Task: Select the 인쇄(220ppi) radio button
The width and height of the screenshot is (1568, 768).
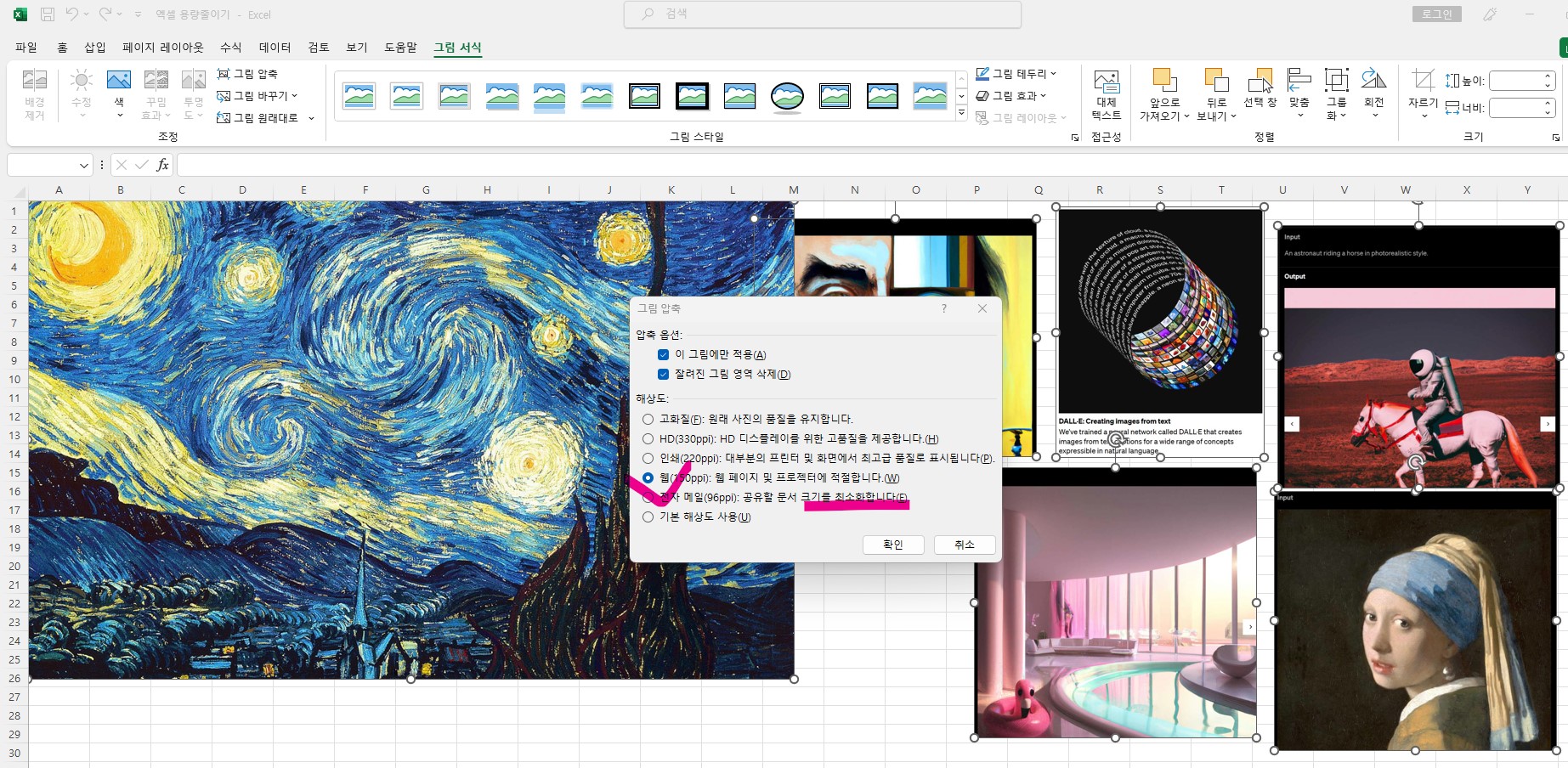Action: pyautogui.click(x=648, y=458)
